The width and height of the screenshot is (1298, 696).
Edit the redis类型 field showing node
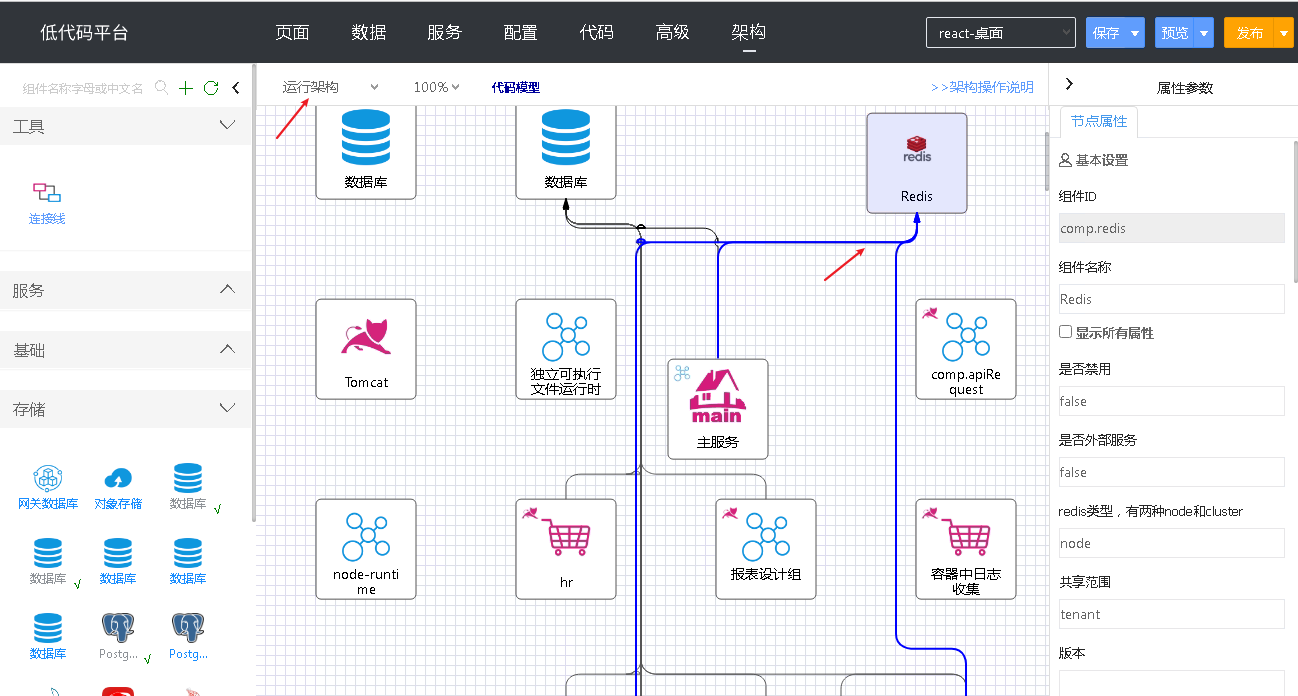[1172, 543]
